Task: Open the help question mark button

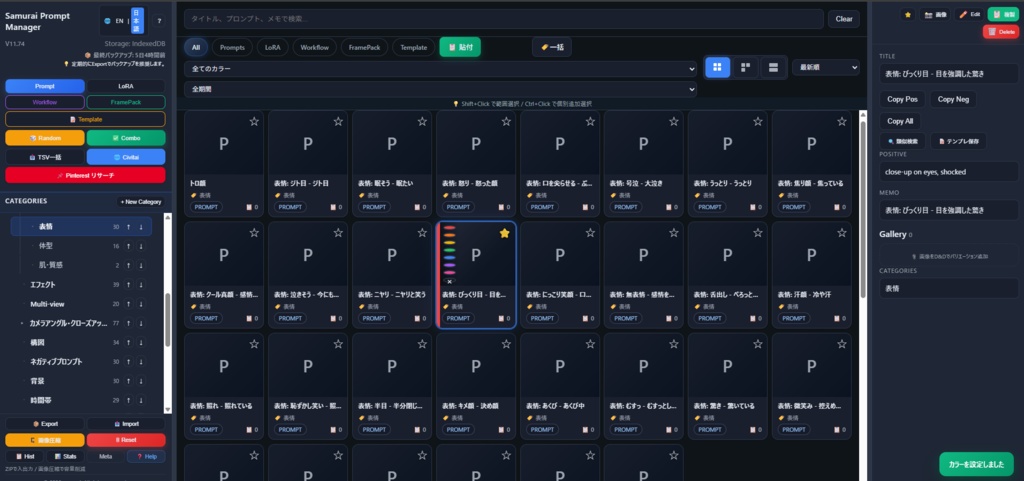Action: coord(159,21)
